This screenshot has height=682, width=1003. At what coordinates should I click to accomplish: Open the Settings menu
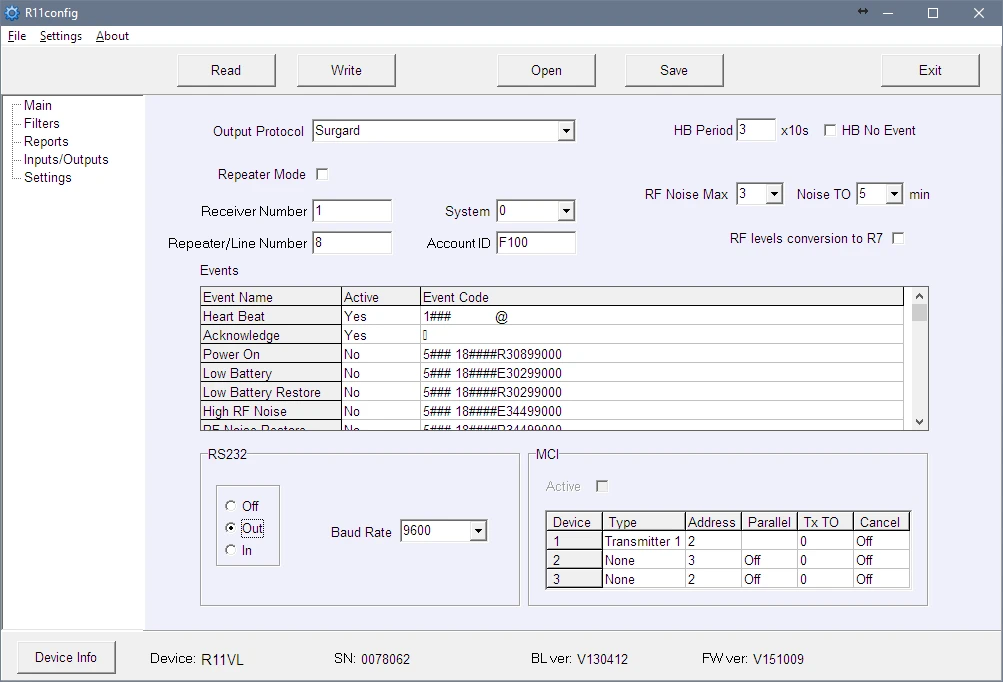click(60, 36)
